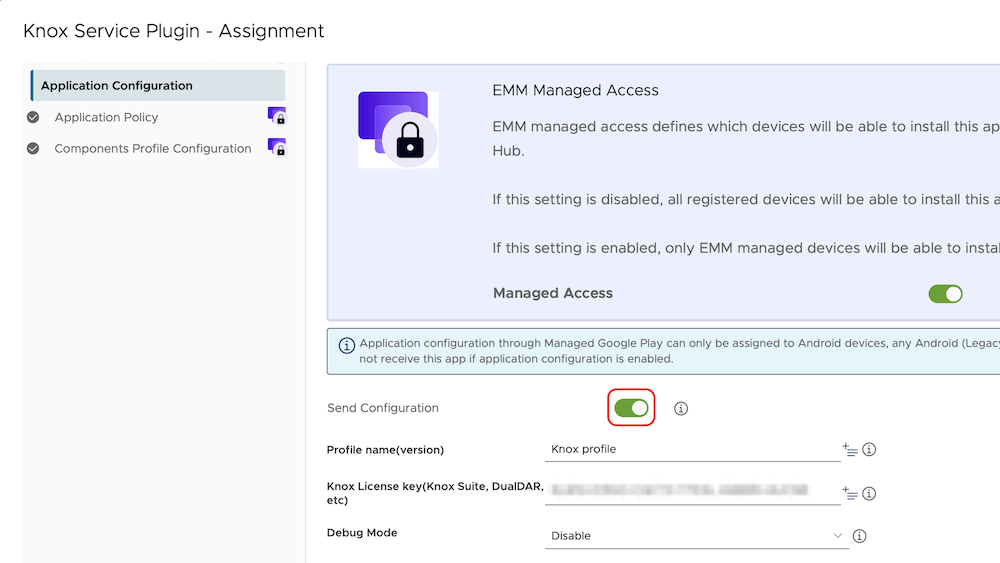1000x563 pixels.
Task: Click the checkmark icon beside Application Policy
Action: pos(33,117)
